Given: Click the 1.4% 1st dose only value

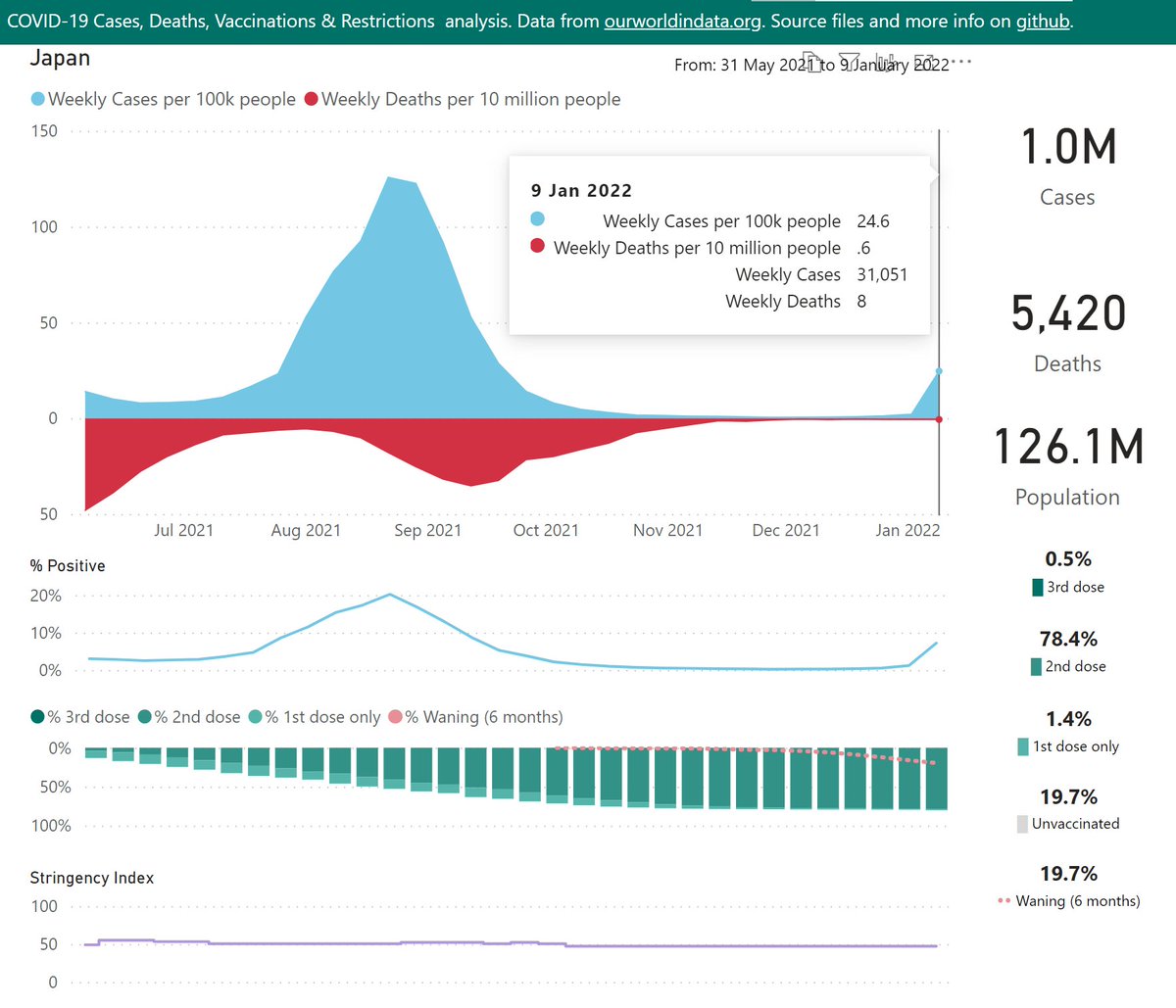Looking at the screenshot, I should (x=1068, y=719).
